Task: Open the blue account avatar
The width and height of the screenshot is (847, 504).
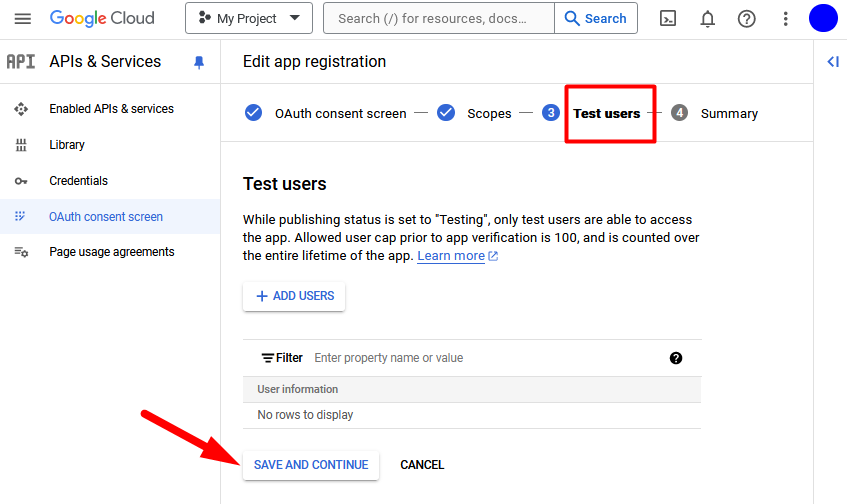Action: (x=823, y=18)
